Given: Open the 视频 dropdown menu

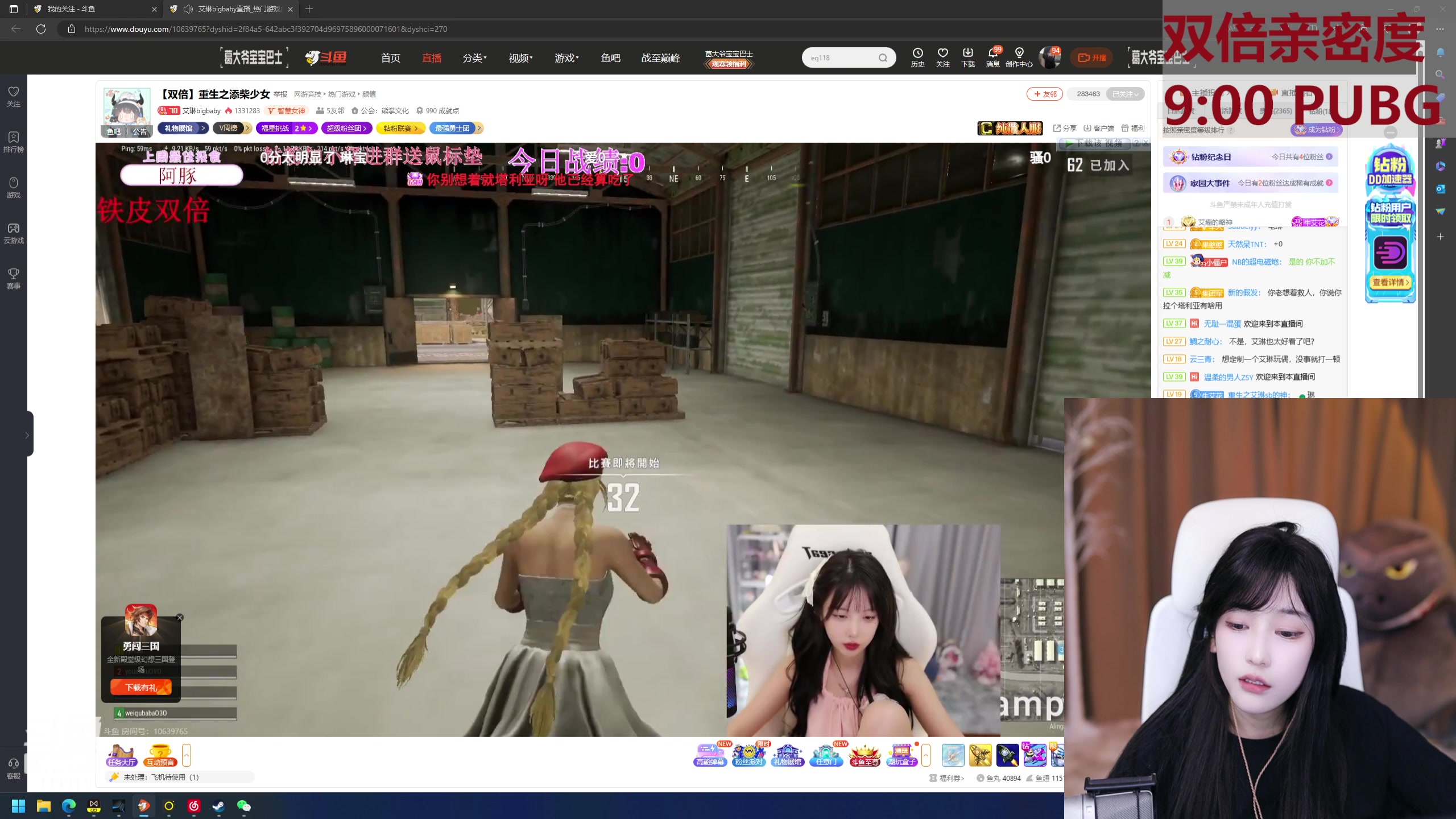Looking at the screenshot, I should (x=519, y=57).
